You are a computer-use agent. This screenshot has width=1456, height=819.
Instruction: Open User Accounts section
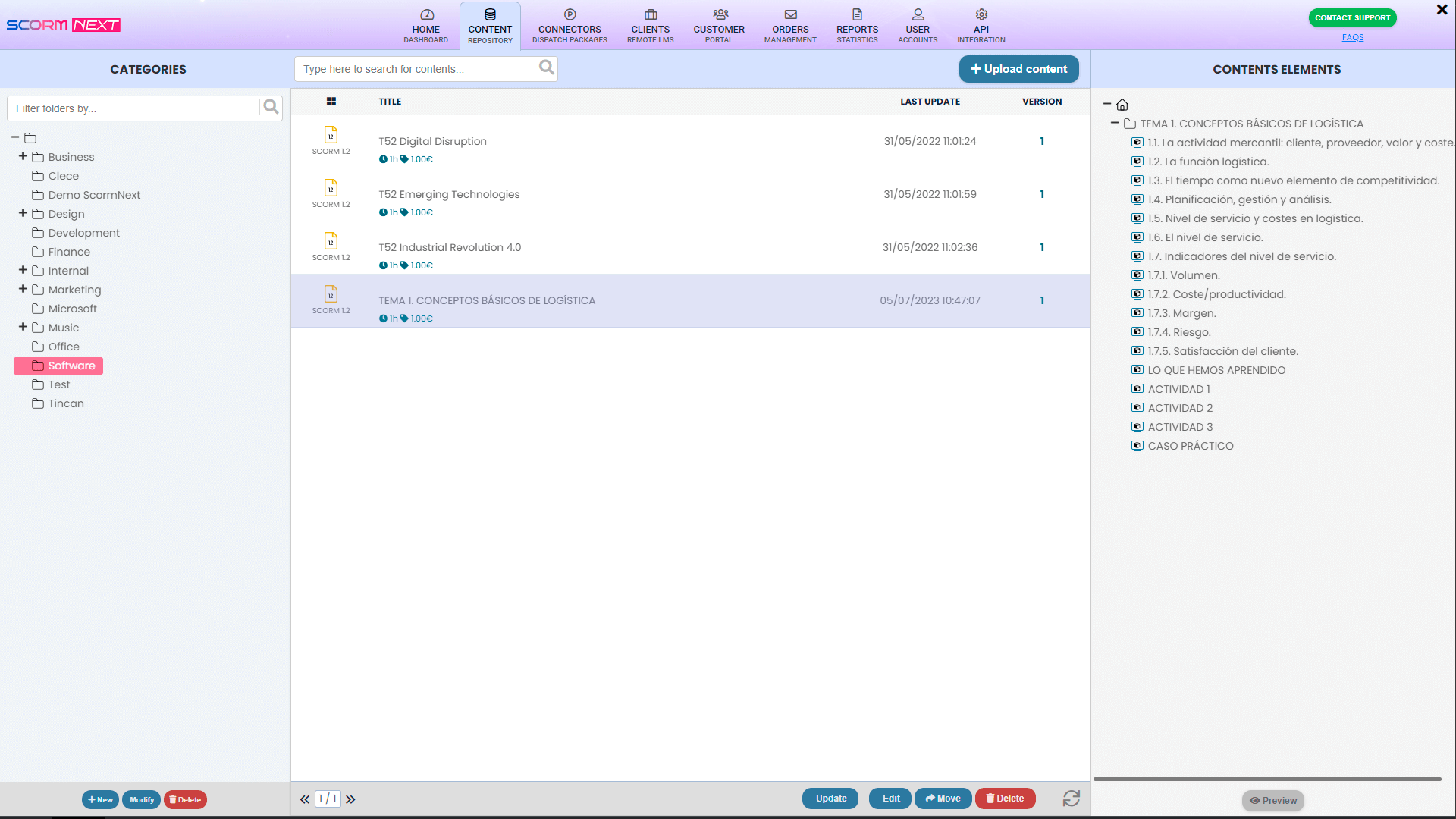tap(918, 25)
